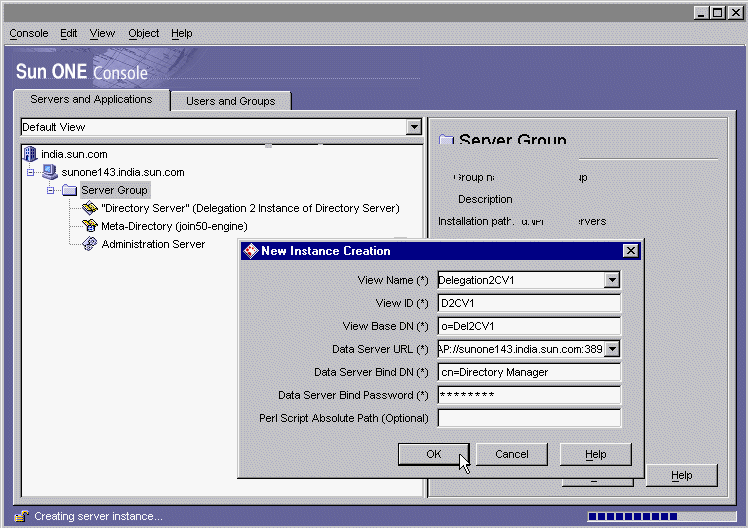Click the india.sun.com domain building icon
This screenshot has width=748, height=528.
click(x=30, y=154)
